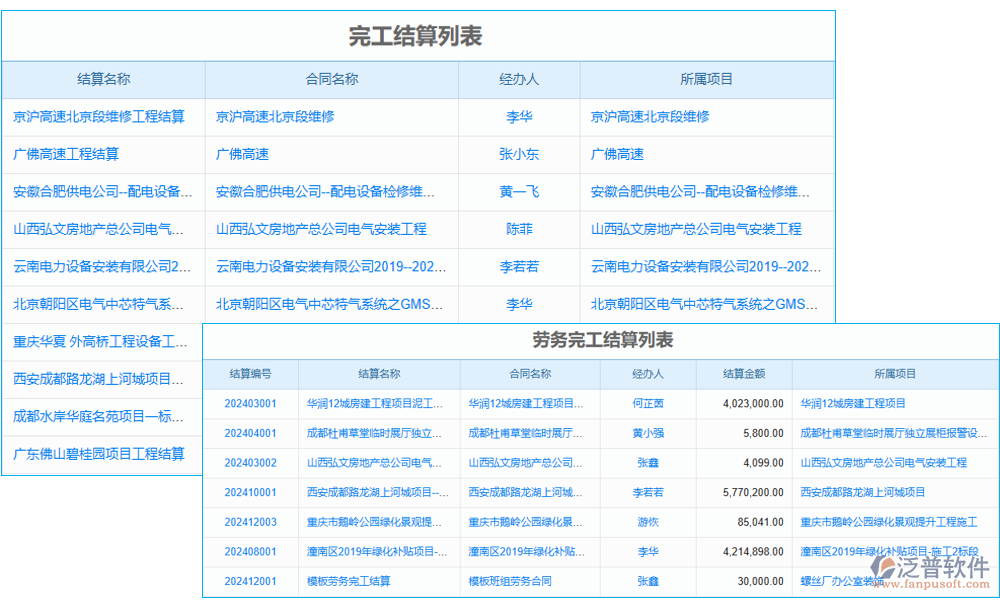This screenshot has width=1000, height=600.
Task: View the 广东佛山碧桂园项目工程结算 record
Action: [x=100, y=455]
